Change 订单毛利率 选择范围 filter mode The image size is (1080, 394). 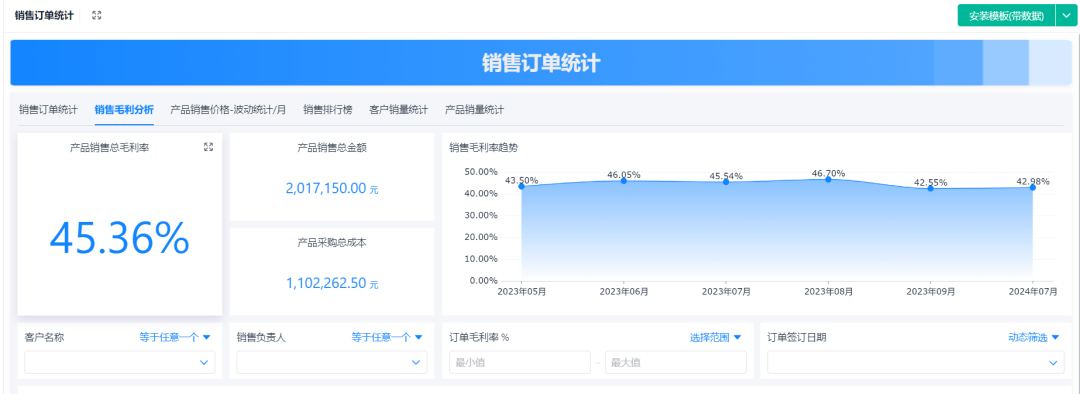pos(716,338)
